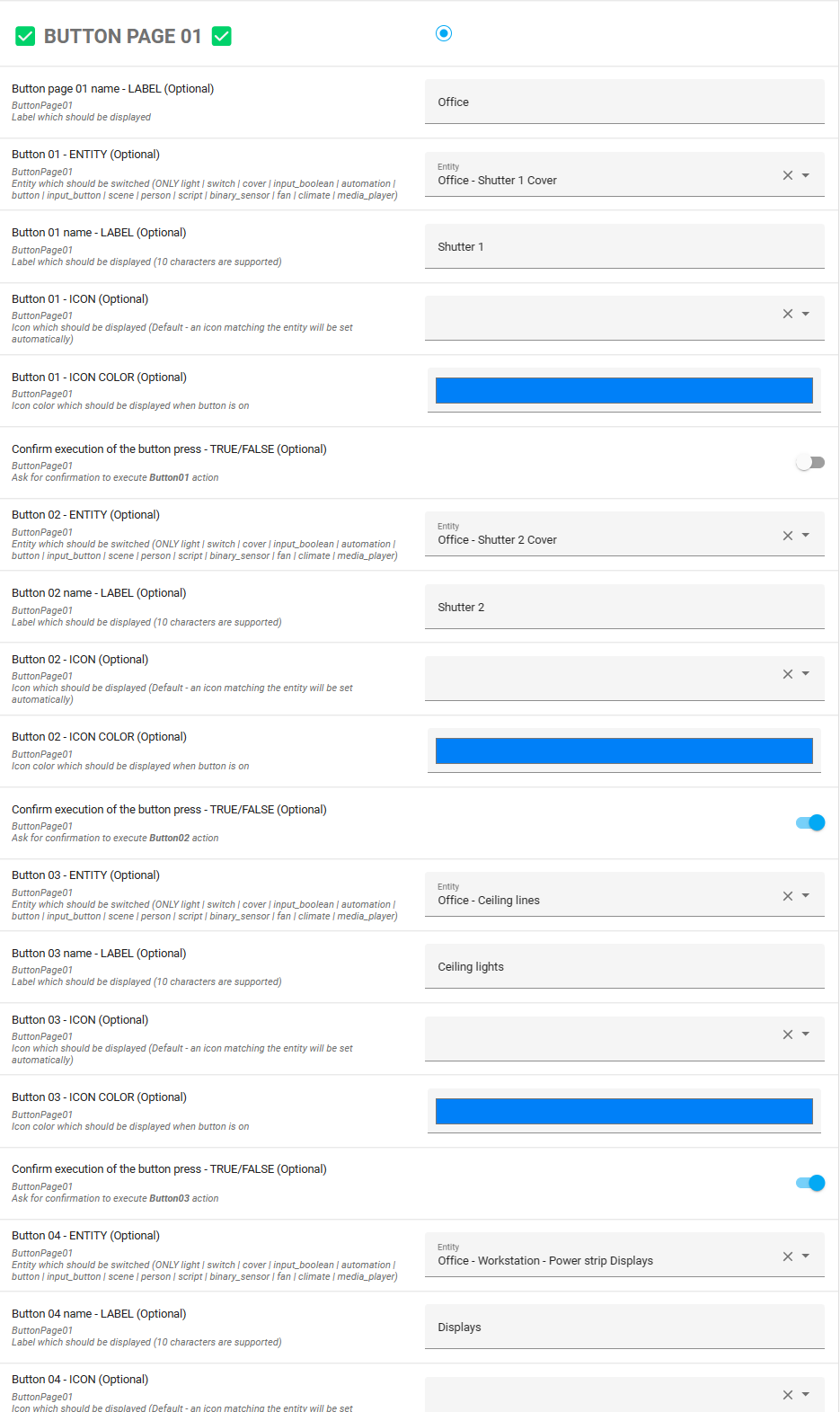Pick Button 01 icon color swatch
Image resolution: width=840 pixels, height=1412 pixels.
623,390
